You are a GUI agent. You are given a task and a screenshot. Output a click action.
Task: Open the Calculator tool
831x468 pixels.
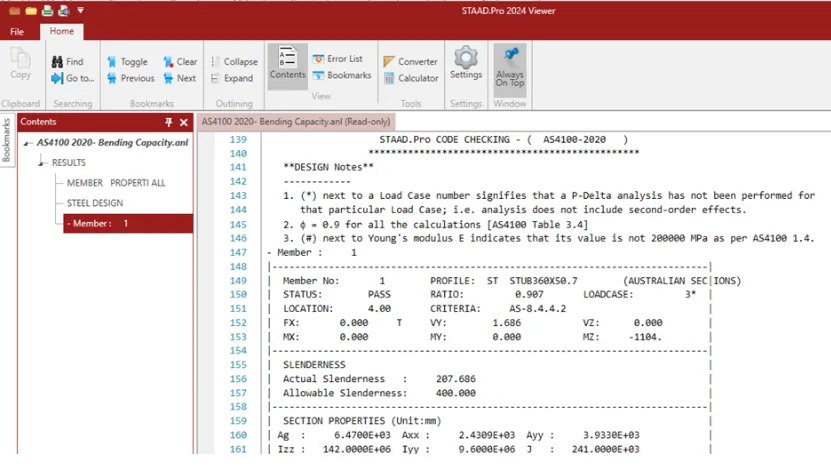pyautogui.click(x=411, y=78)
